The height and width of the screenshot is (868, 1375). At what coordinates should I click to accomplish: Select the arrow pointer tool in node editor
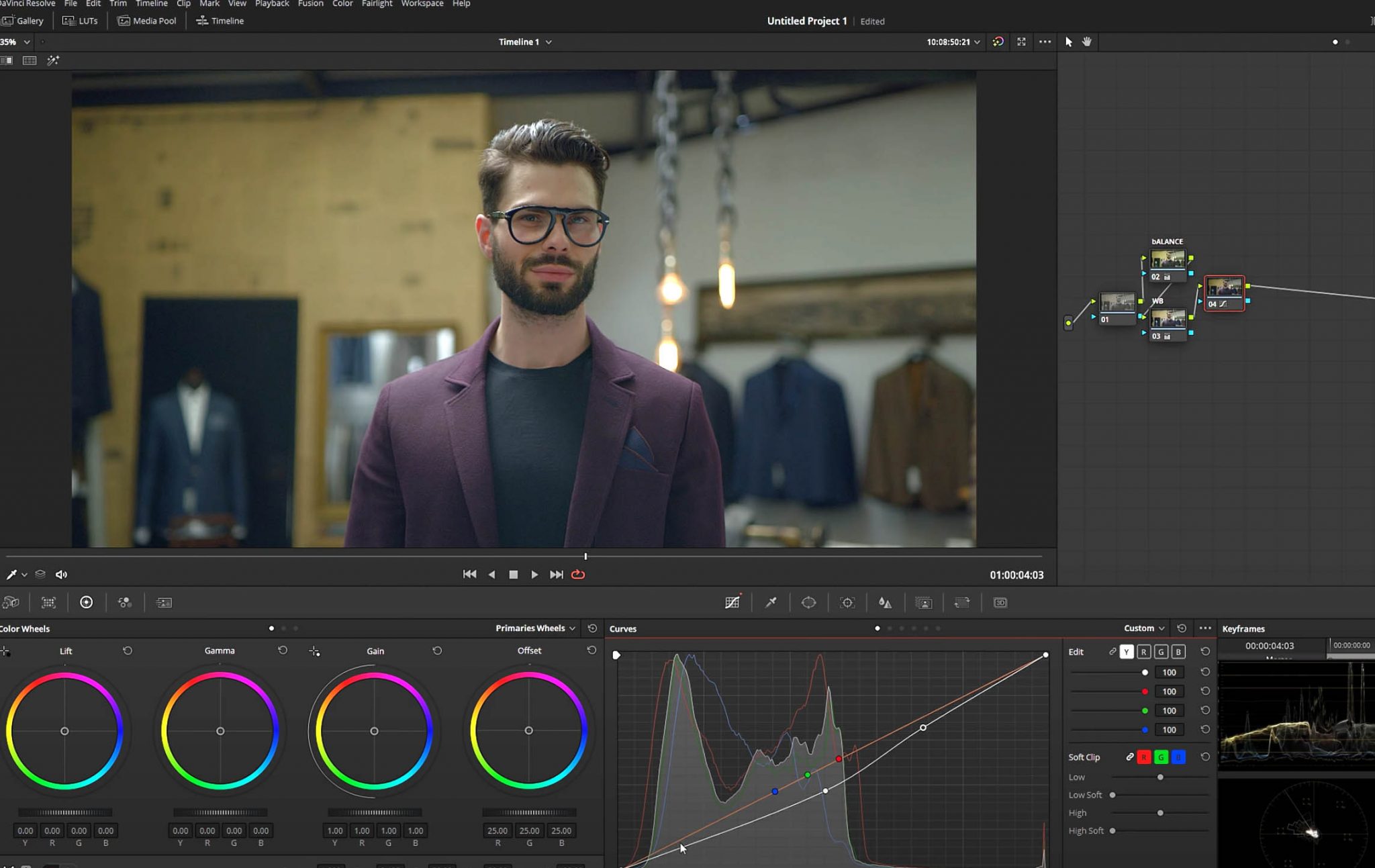(1069, 42)
